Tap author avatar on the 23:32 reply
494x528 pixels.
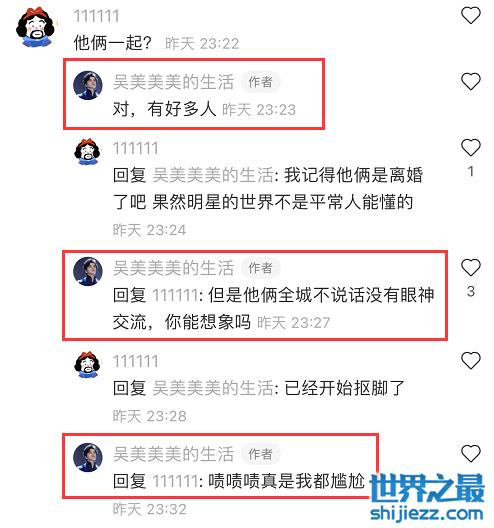pos(88,457)
